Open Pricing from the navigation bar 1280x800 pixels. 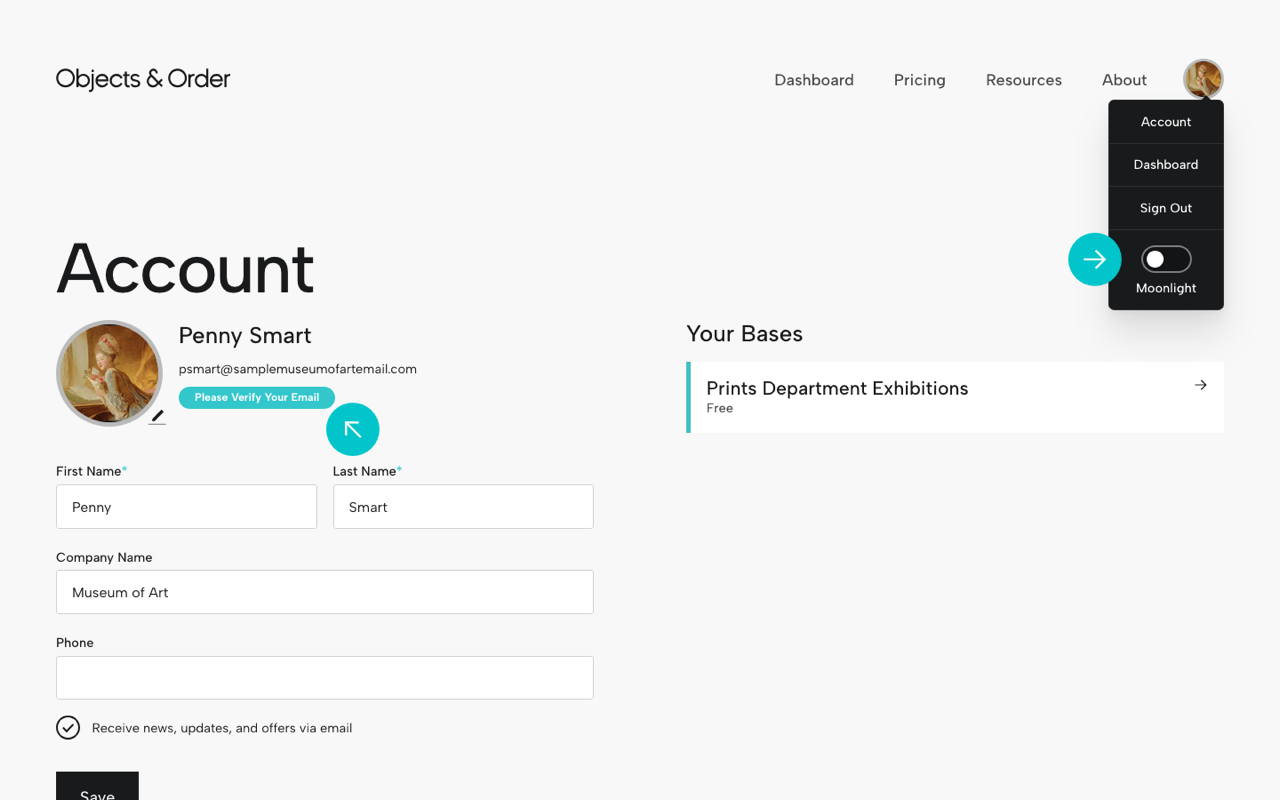919,80
